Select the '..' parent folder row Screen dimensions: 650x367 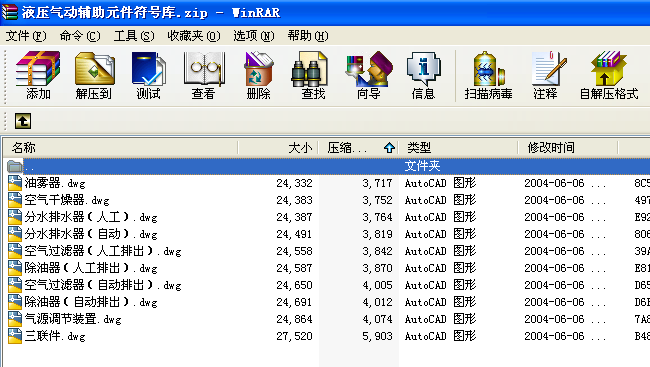point(327,166)
